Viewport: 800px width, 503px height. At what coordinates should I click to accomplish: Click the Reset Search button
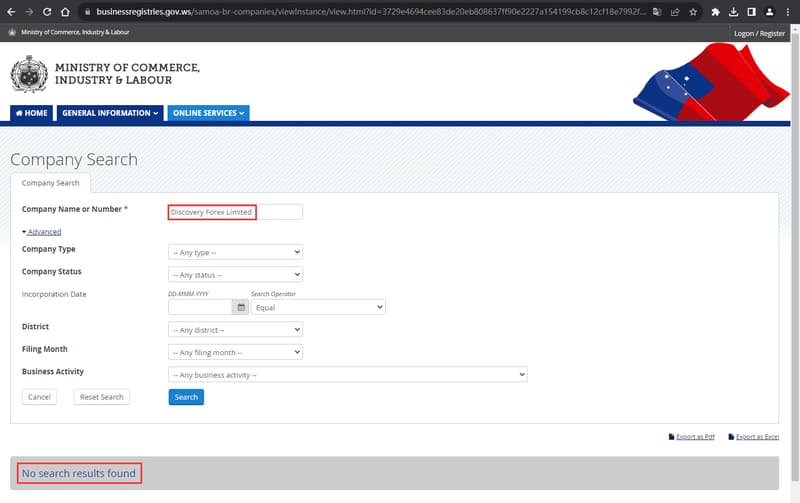tap(102, 397)
